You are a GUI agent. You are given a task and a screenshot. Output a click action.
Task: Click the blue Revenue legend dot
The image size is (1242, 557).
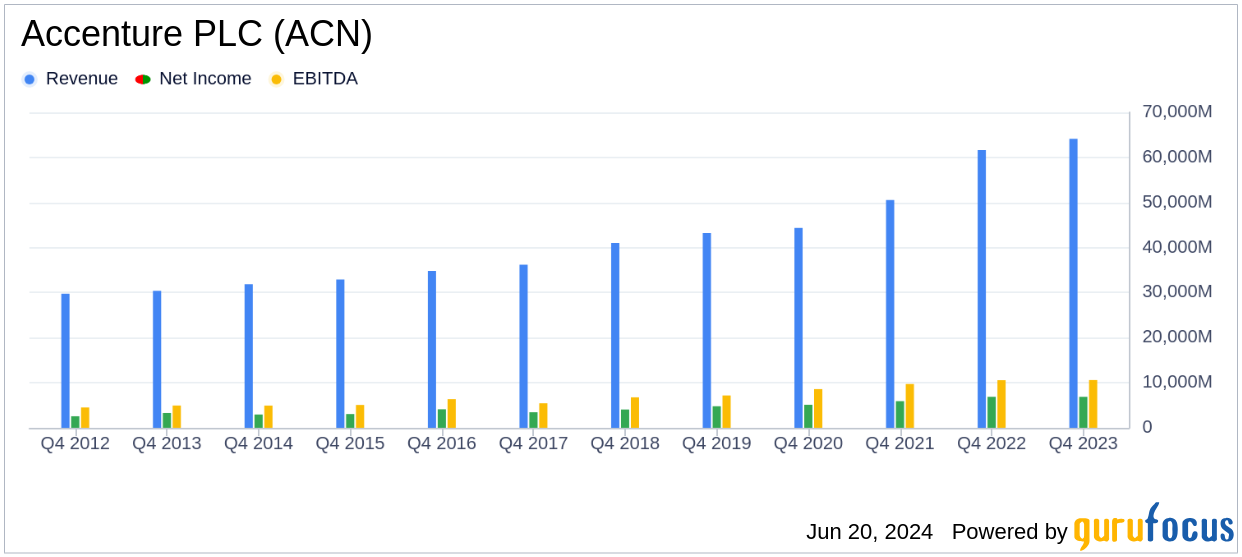pos(29,79)
